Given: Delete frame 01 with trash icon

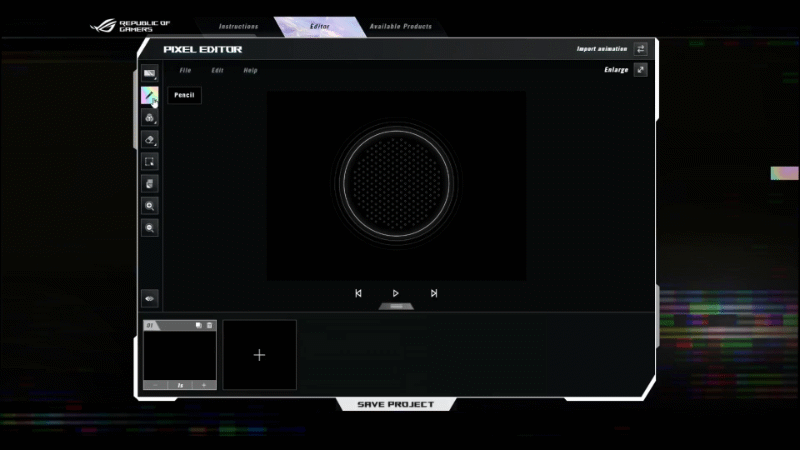Looking at the screenshot, I should click(209, 325).
